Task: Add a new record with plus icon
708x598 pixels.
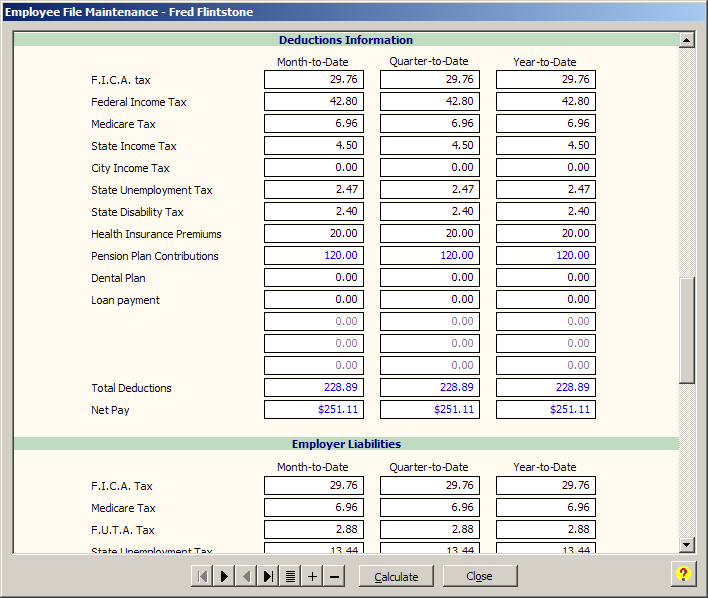Action: coord(312,576)
